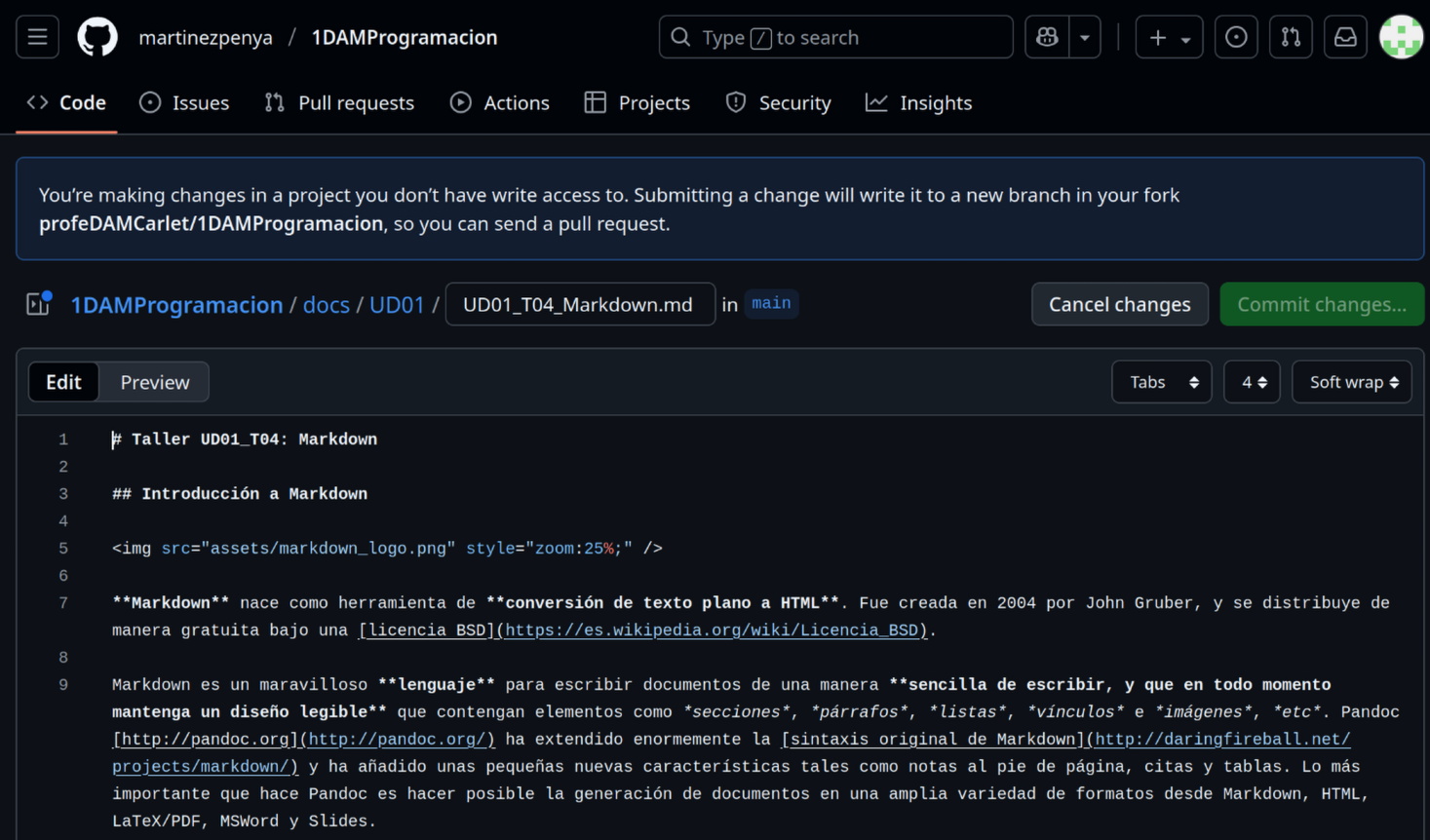Viewport: 1430px width, 840px height.
Task: Click the Commit changes button
Action: click(1321, 304)
